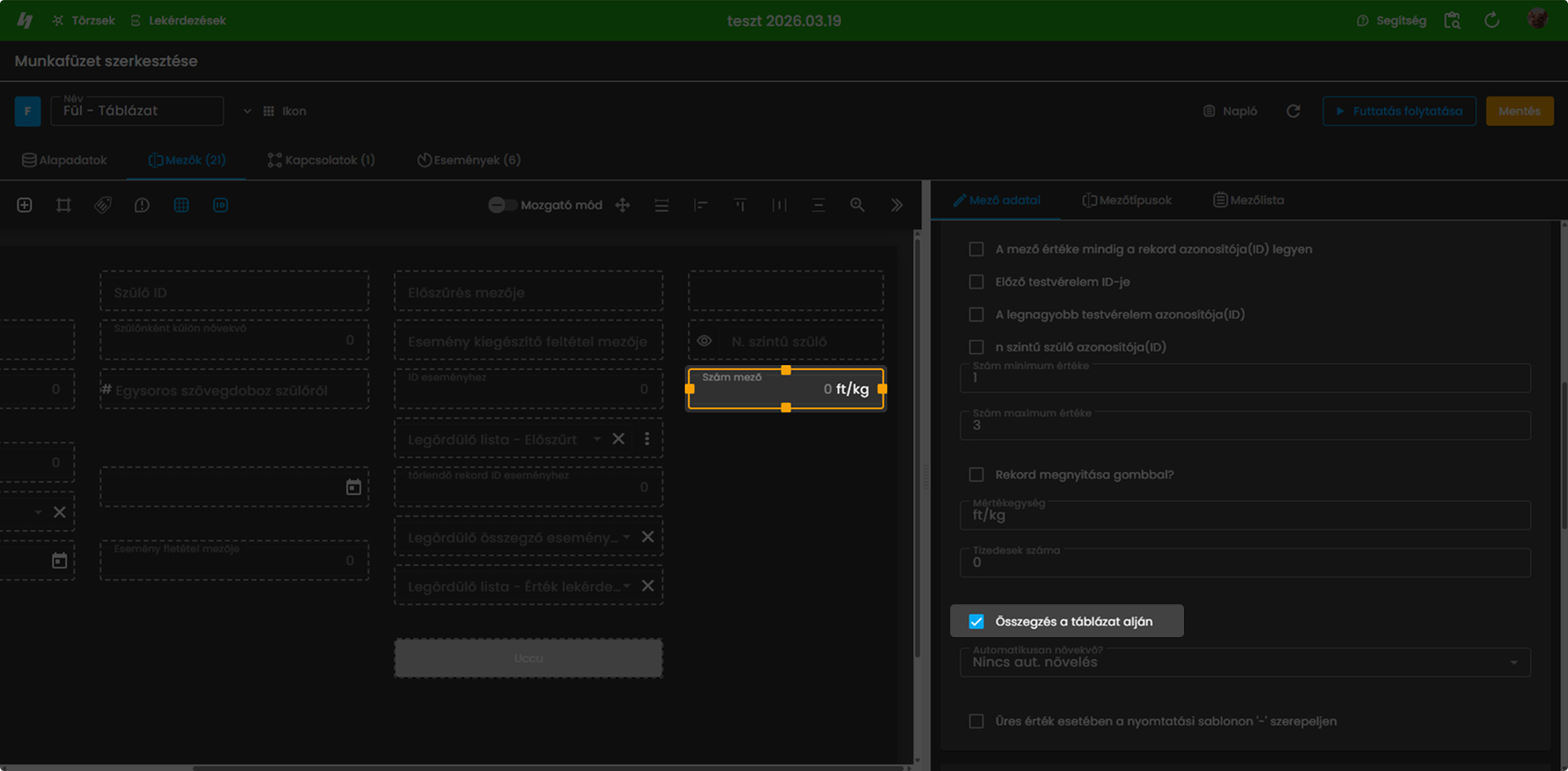Open the zoom magnifier tool
This screenshot has height=771, width=1568.
pyautogui.click(x=857, y=205)
